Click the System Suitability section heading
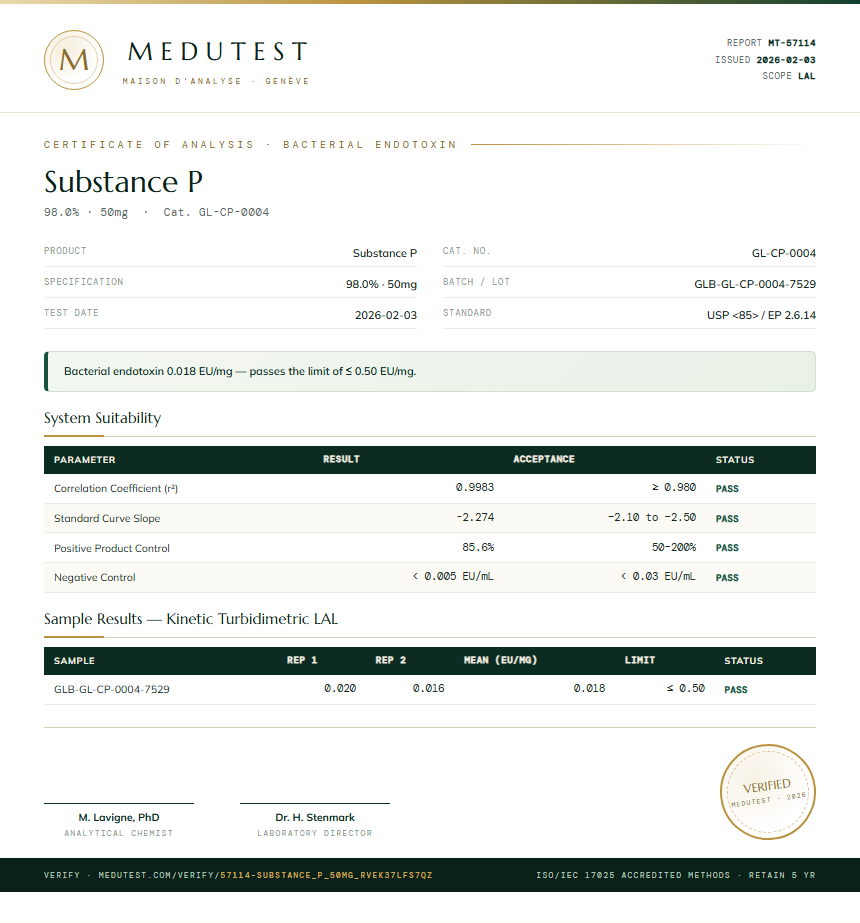This screenshot has height=923, width=860. (102, 418)
